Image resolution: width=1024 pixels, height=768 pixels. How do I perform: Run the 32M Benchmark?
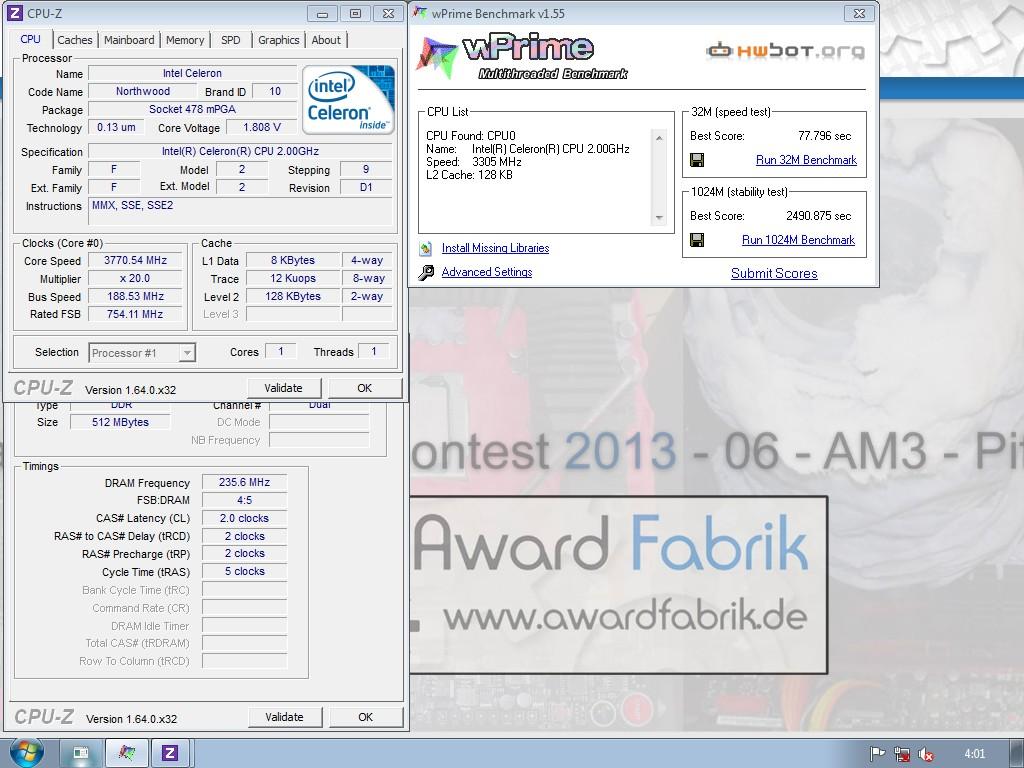(x=806, y=160)
